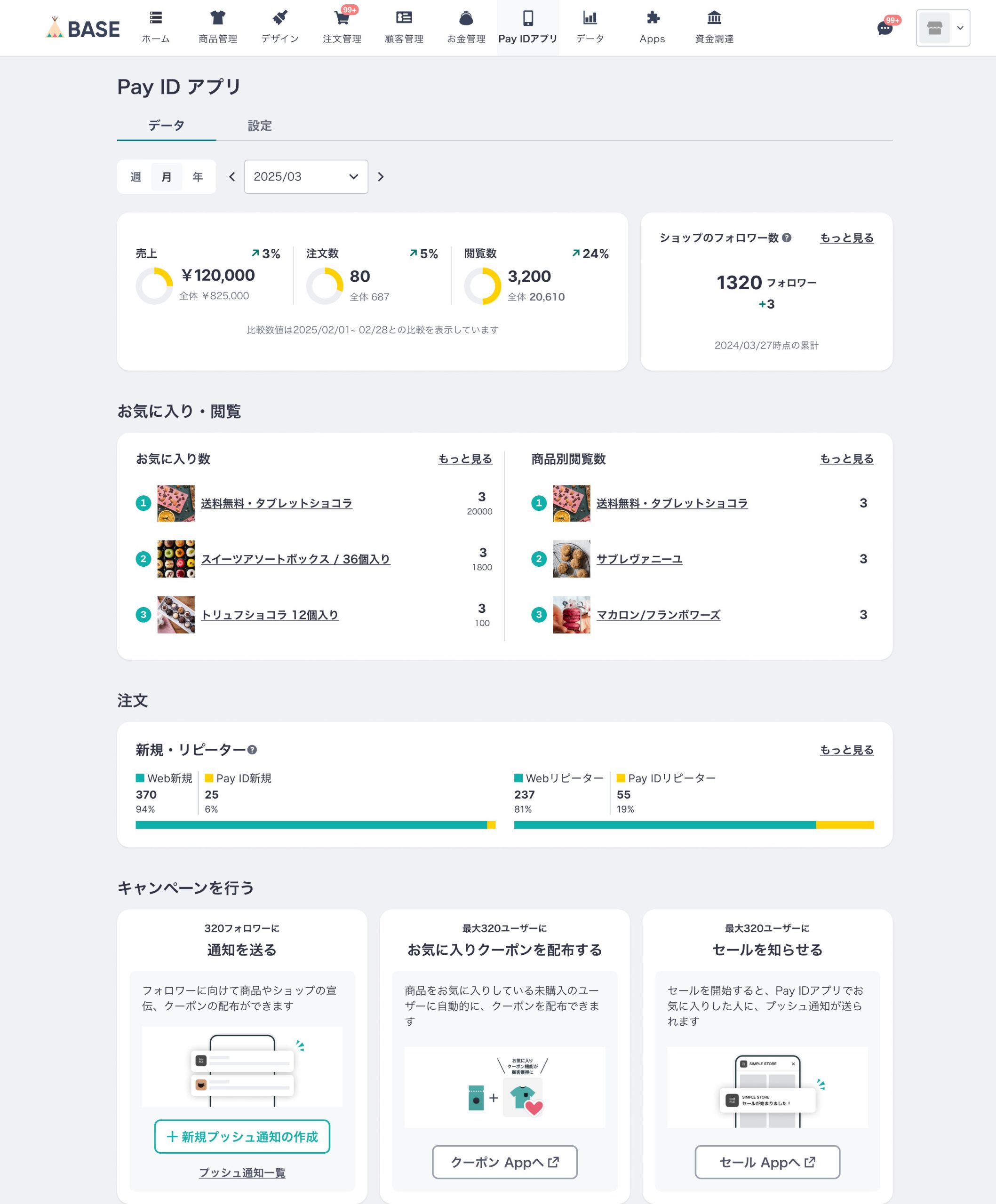Click the 注文数 donut chart
This screenshot has height=1204, width=996.
coord(325,285)
